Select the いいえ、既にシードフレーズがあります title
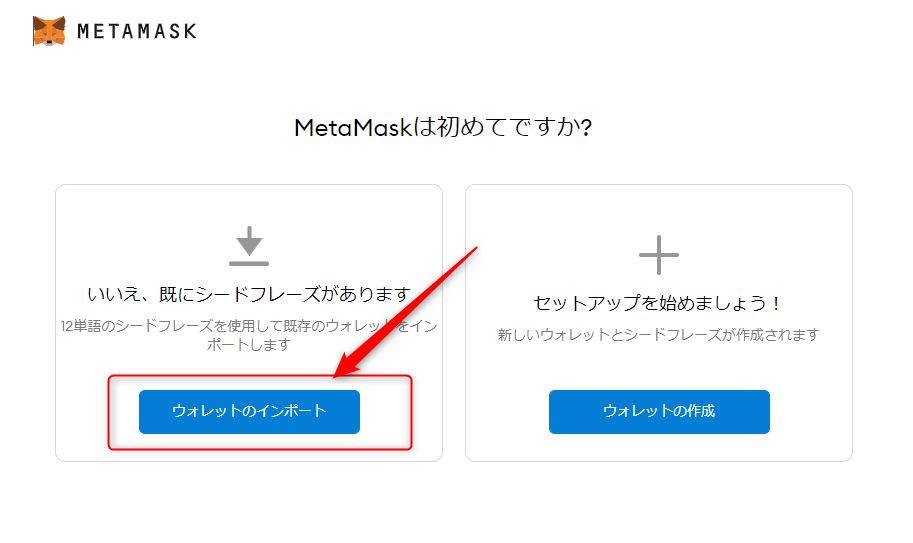The width and height of the screenshot is (913, 543). click(249, 294)
